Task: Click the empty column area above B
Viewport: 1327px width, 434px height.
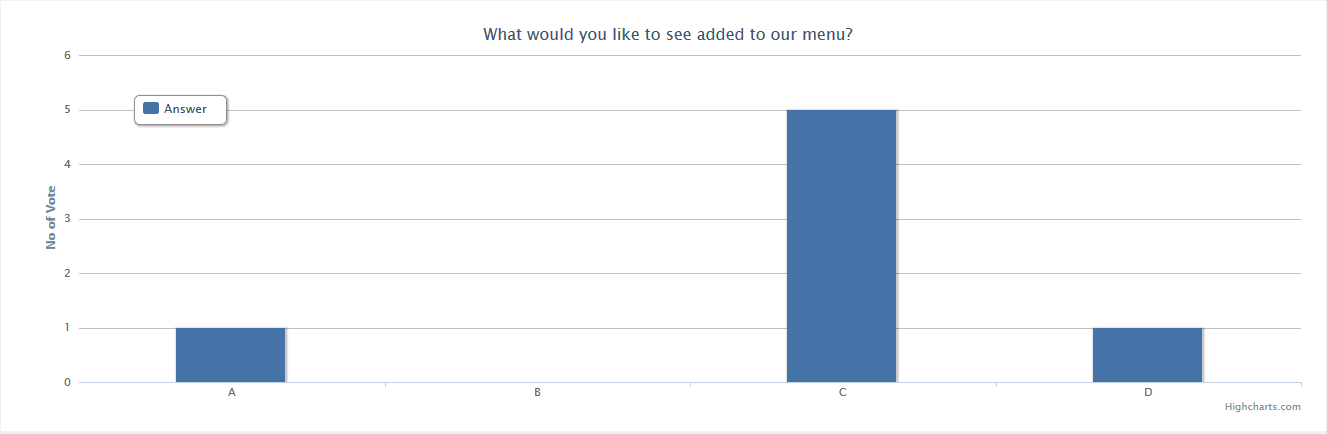Action: coord(537,218)
